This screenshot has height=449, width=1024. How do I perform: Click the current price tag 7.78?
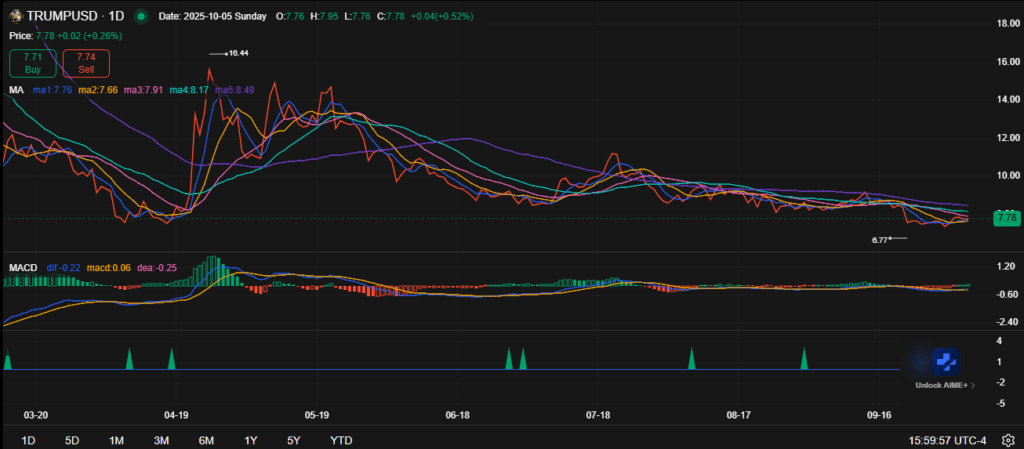pos(1005,217)
